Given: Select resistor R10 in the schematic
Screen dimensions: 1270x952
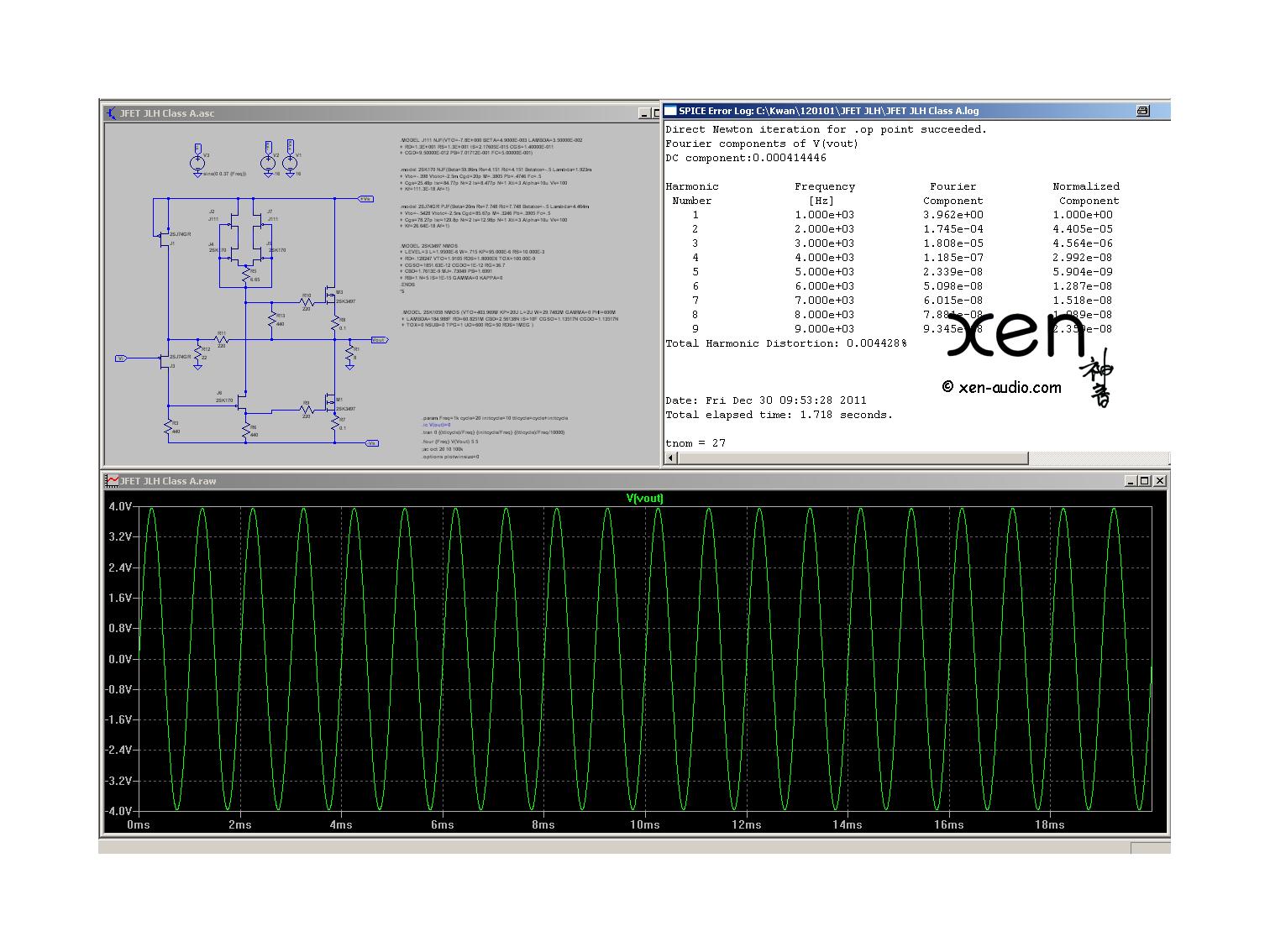Looking at the screenshot, I should (306, 303).
